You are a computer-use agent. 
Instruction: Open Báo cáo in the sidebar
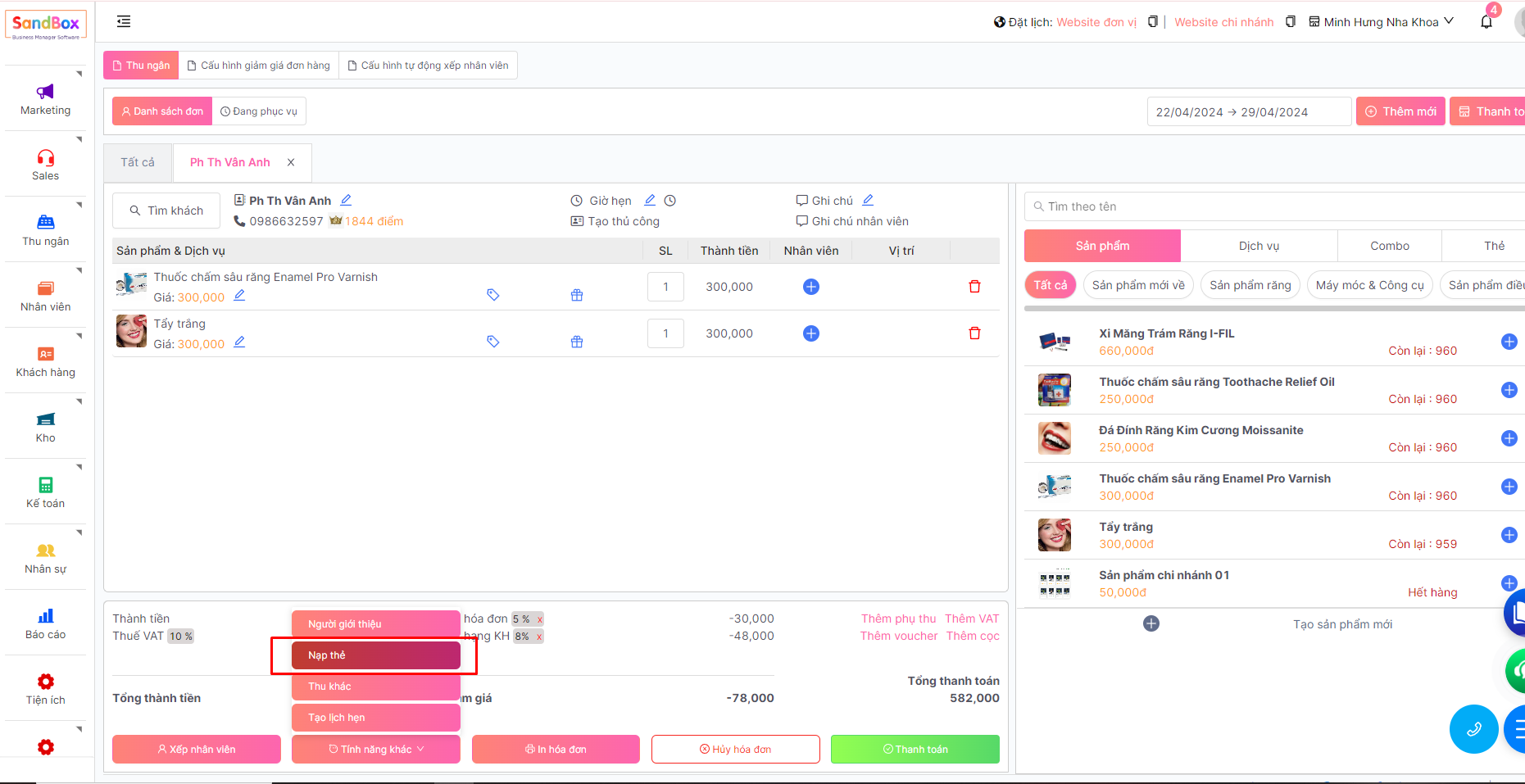pyautogui.click(x=46, y=623)
